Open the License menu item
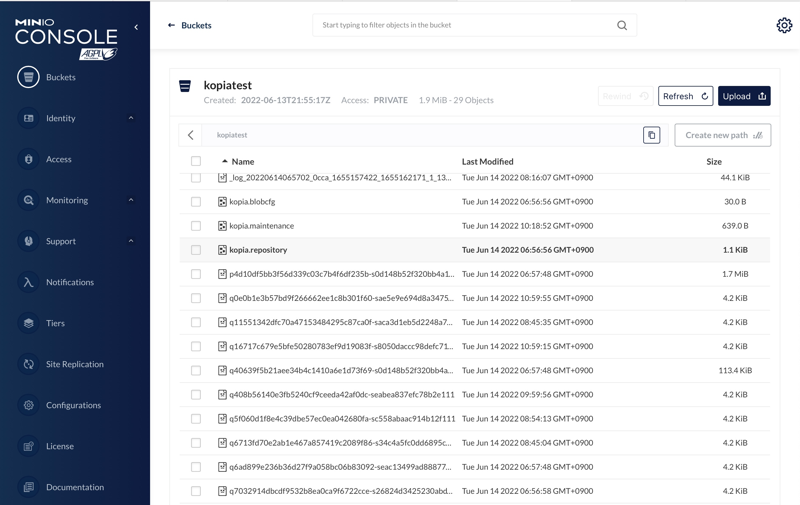Screen dimensions: 800x505 tap(60, 446)
